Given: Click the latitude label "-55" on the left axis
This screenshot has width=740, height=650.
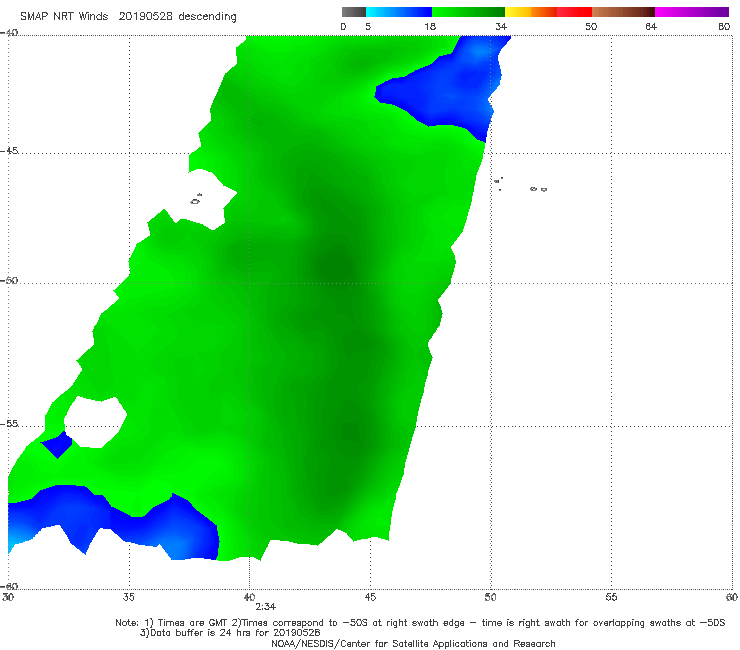Looking at the screenshot, I should pyautogui.click(x=9, y=424).
